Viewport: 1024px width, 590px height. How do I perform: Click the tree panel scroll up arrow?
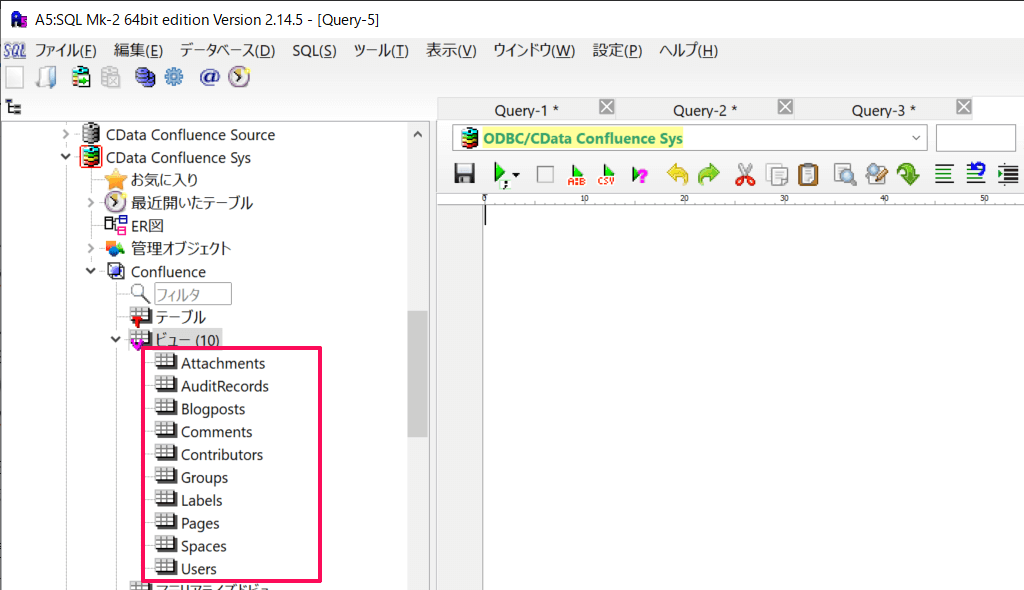click(417, 135)
